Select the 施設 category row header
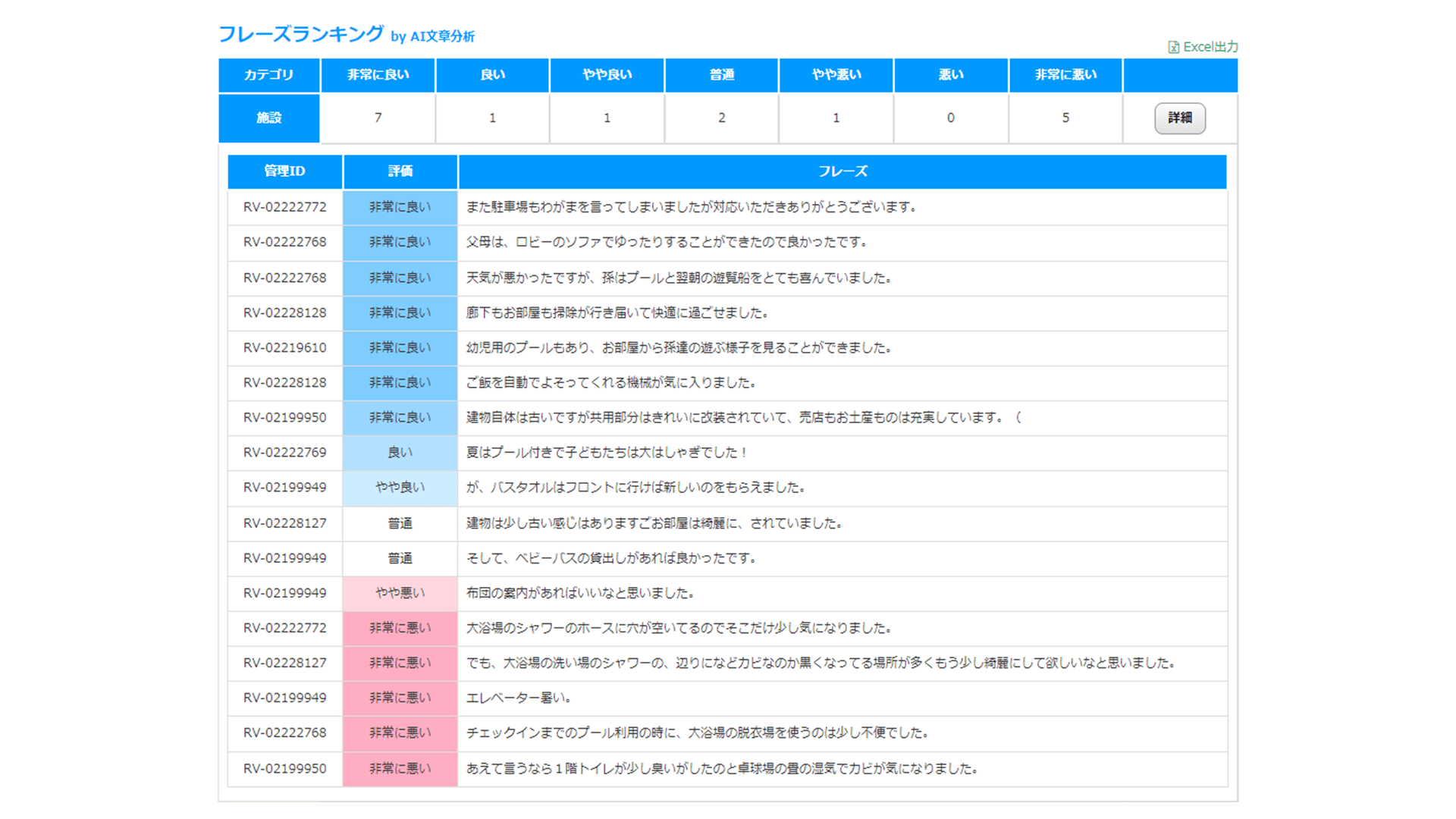The image size is (1456, 819). pyautogui.click(x=269, y=118)
